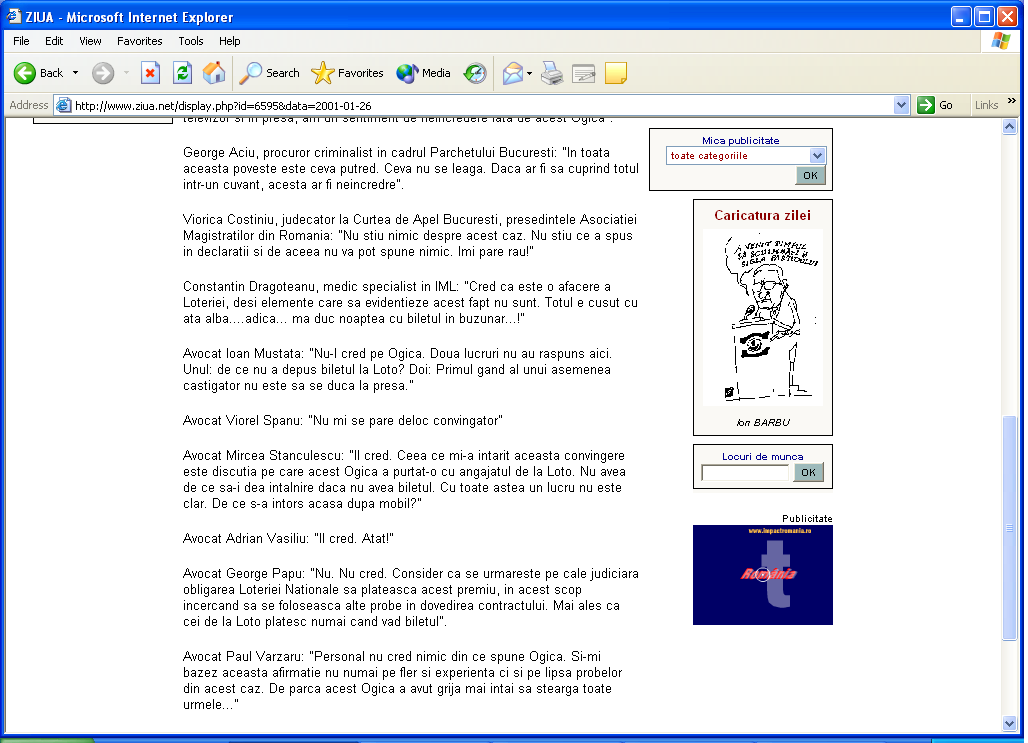
Task: Open the Favorites star pane
Action: tap(347, 73)
